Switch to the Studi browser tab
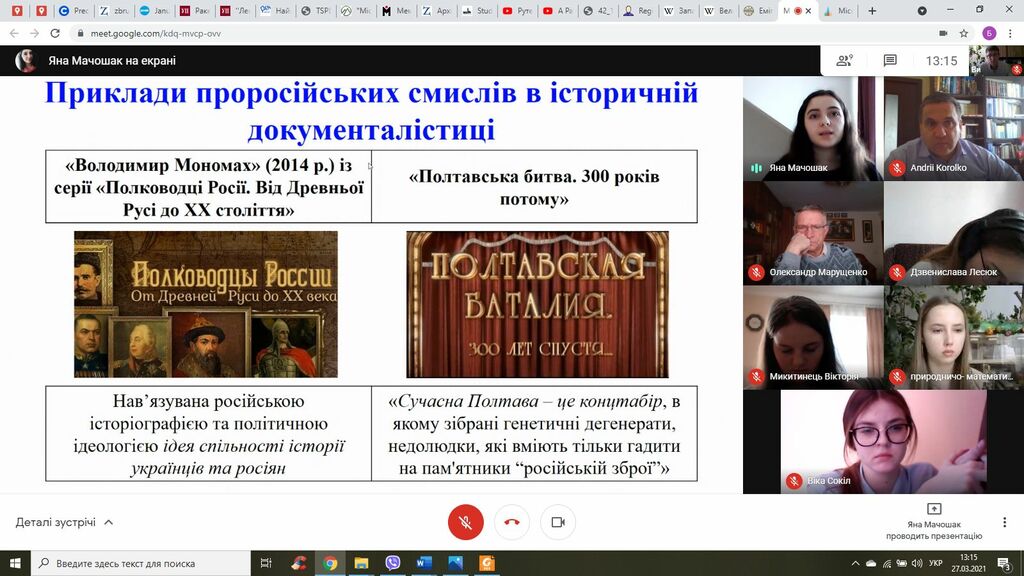The width and height of the screenshot is (1024, 576). click(478, 11)
